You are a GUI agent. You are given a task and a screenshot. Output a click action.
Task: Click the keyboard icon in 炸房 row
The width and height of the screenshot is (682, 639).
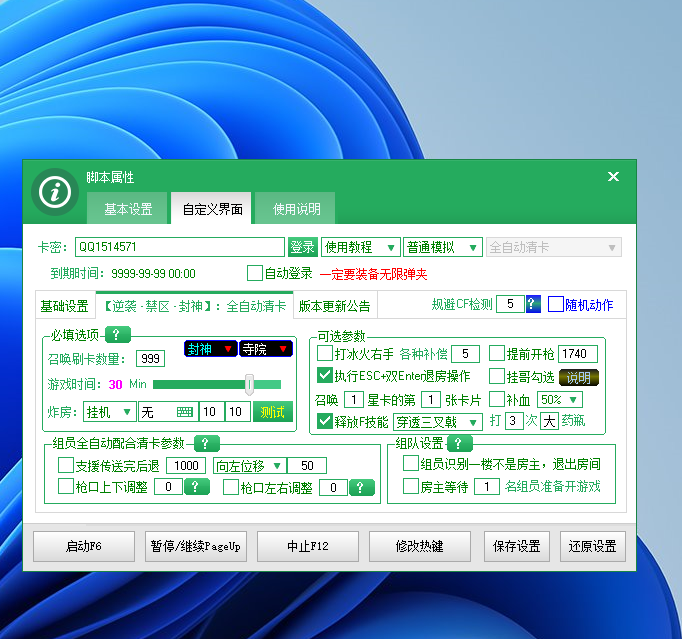click(x=184, y=412)
